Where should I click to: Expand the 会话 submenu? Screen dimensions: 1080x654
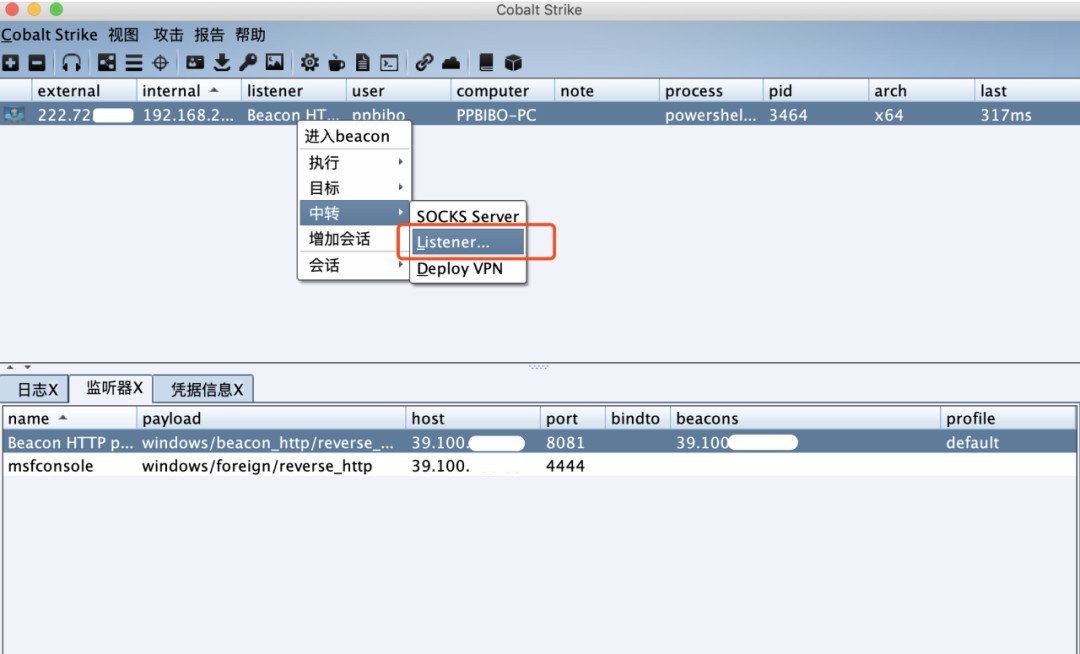pyautogui.click(x=354, y=265)
